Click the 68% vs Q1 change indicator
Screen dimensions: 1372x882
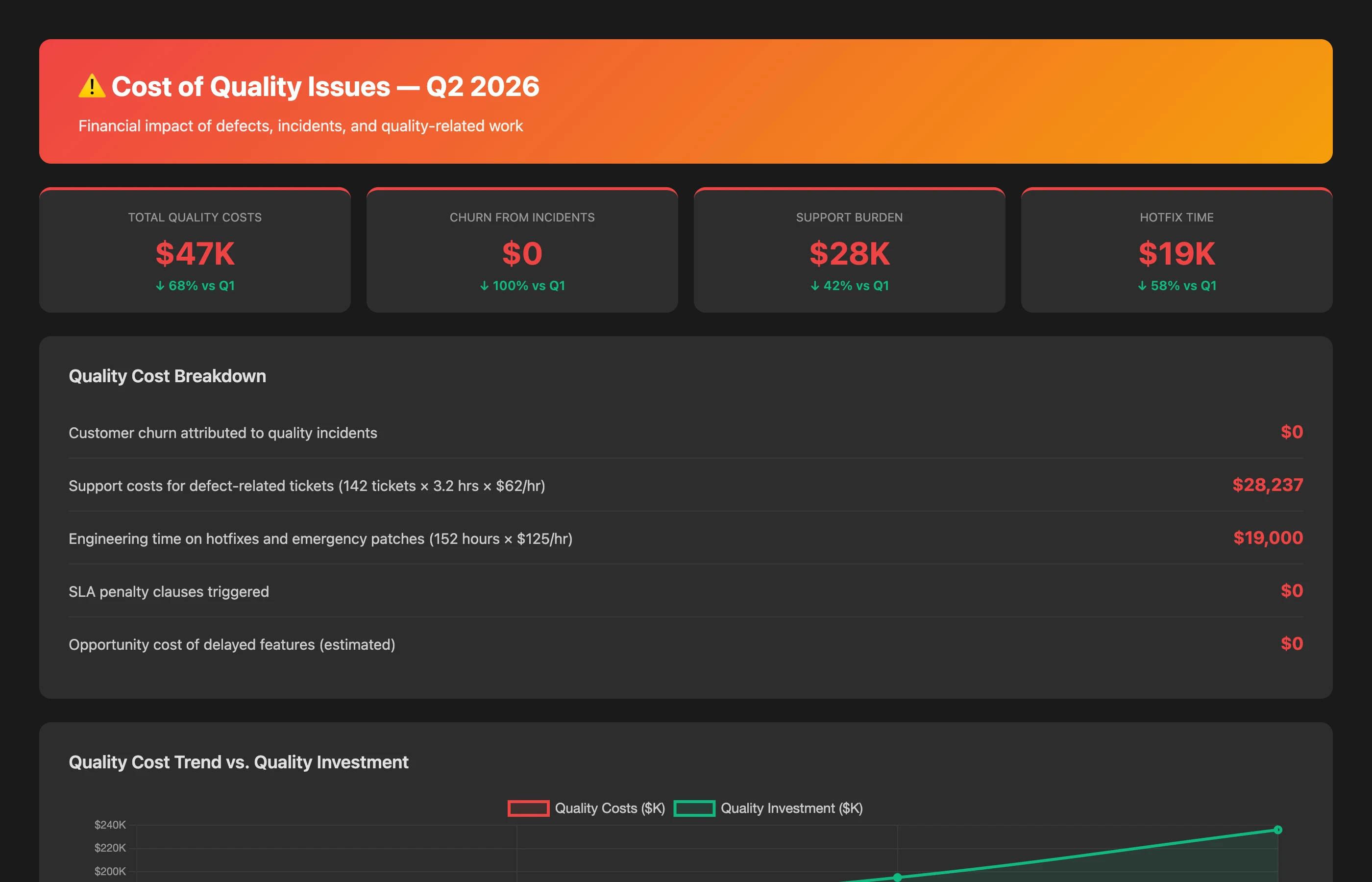coord(195,286)
